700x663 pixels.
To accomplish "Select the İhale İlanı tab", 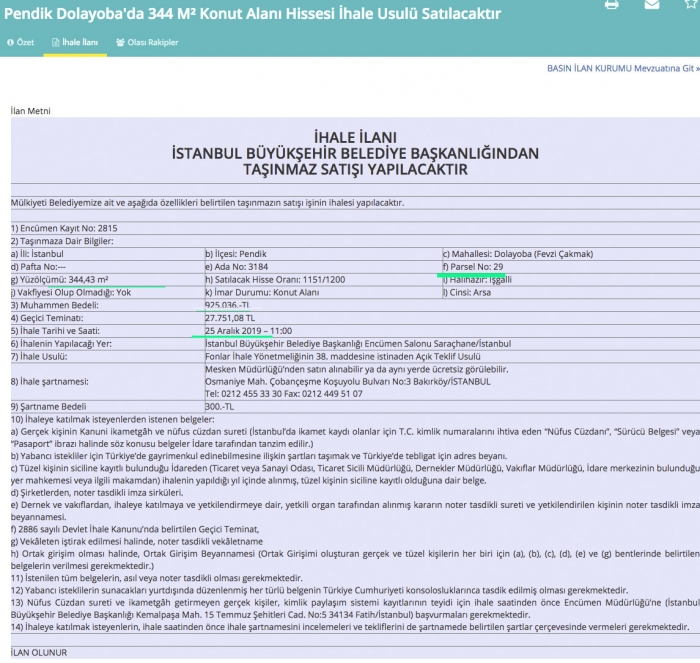I will (x=75, y=42).
